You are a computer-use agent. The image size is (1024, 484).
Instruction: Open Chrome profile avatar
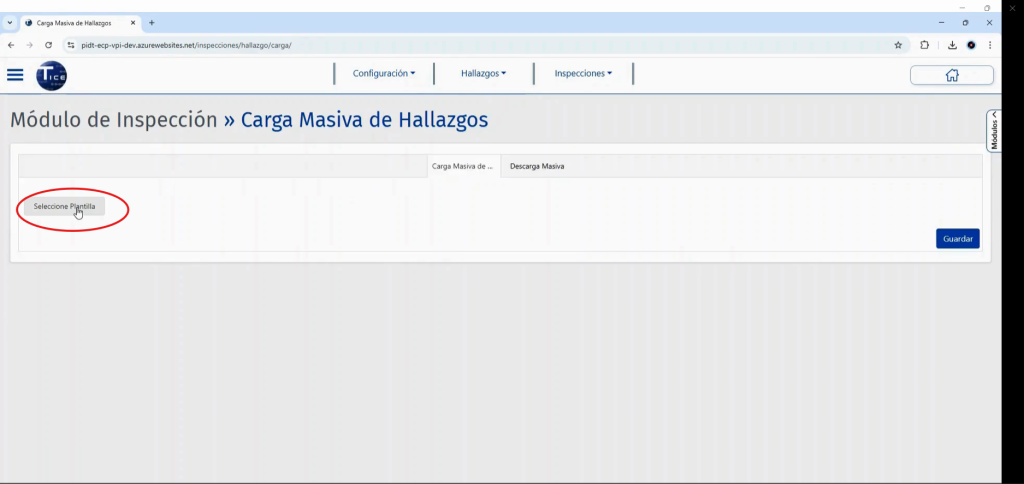click(971, 45)
